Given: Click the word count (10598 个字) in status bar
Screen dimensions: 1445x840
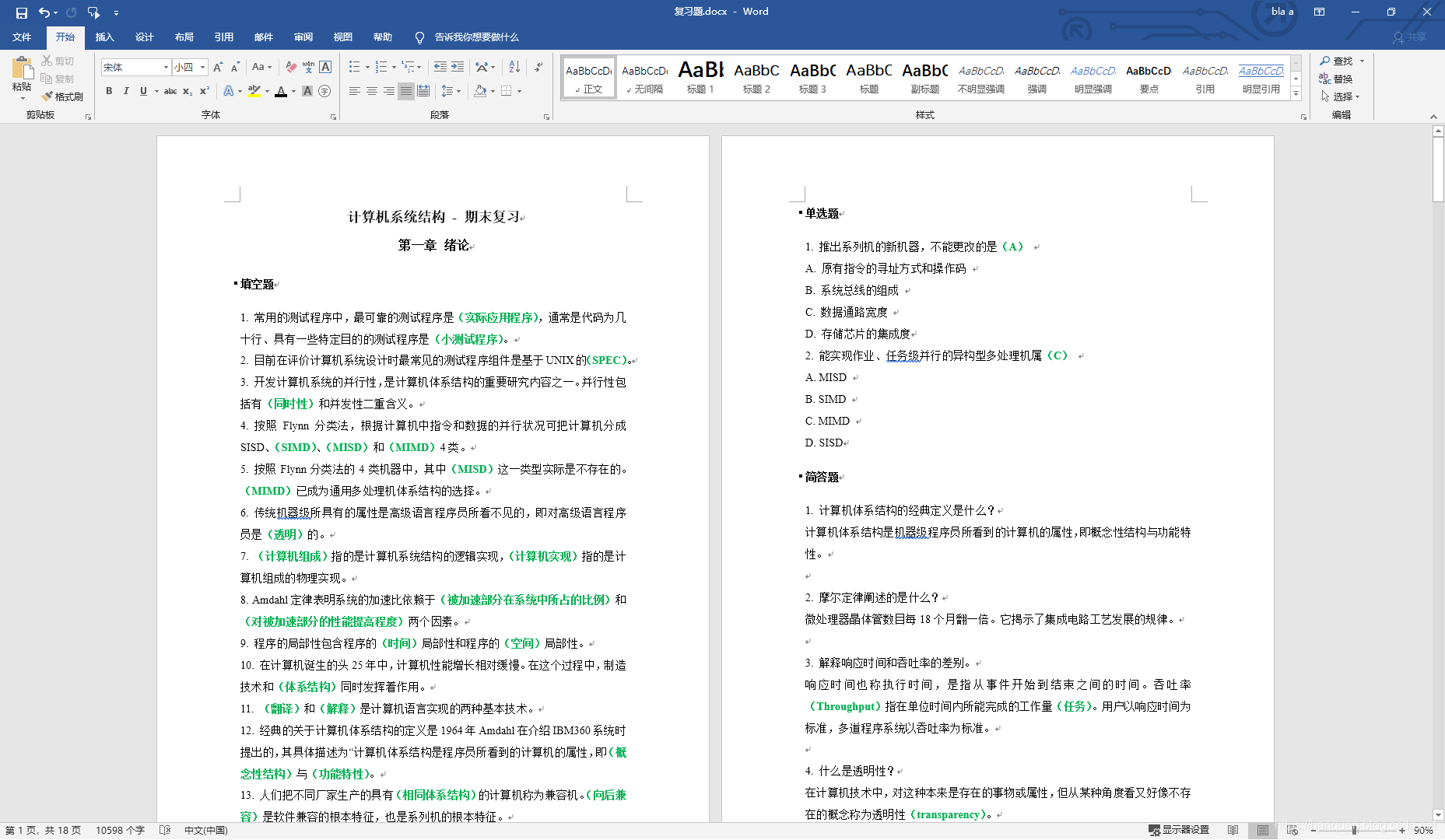Looking at the screenshot, I should pos(120,831).
